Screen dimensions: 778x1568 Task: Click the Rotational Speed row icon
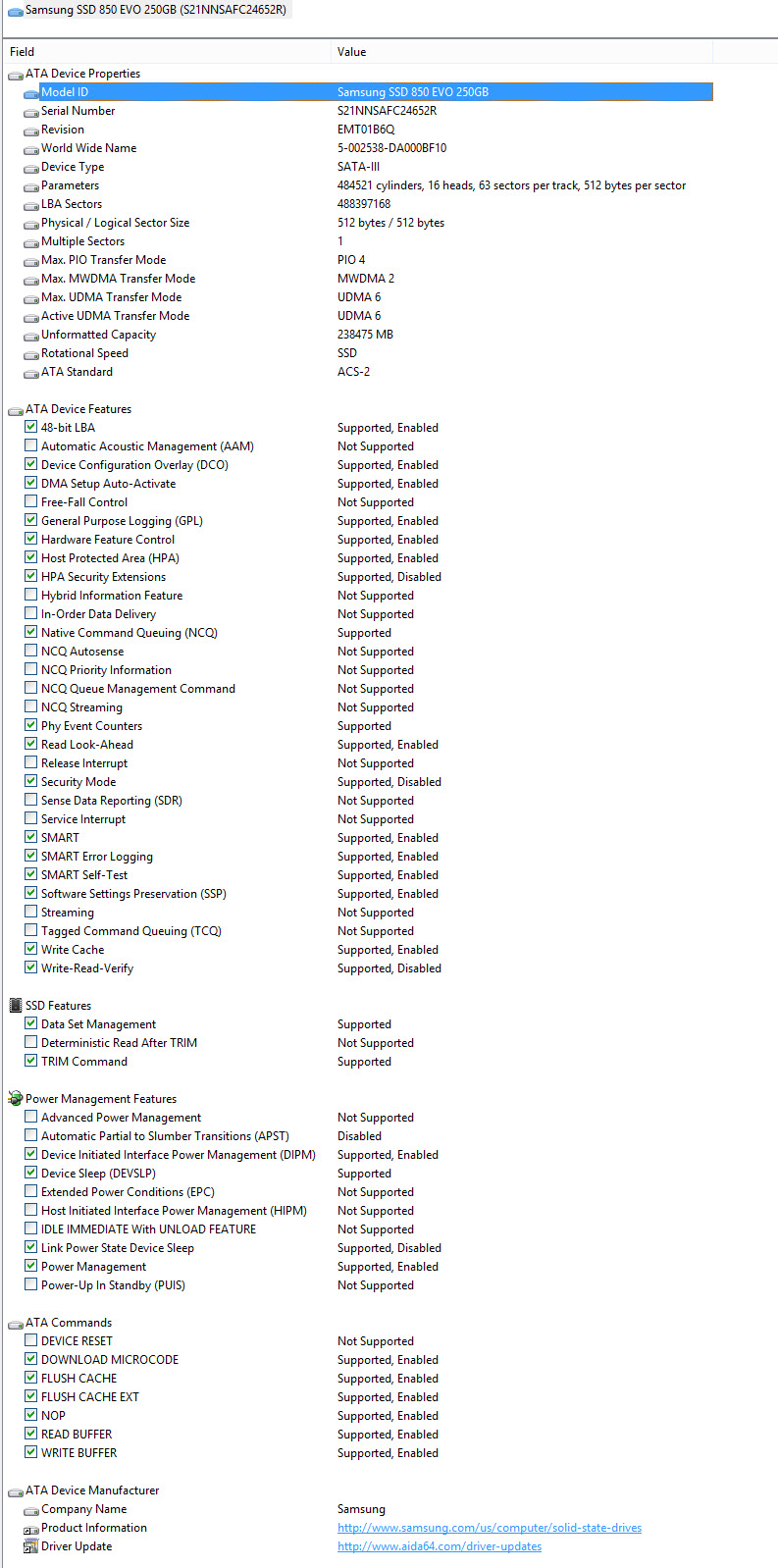pos(31,354)
